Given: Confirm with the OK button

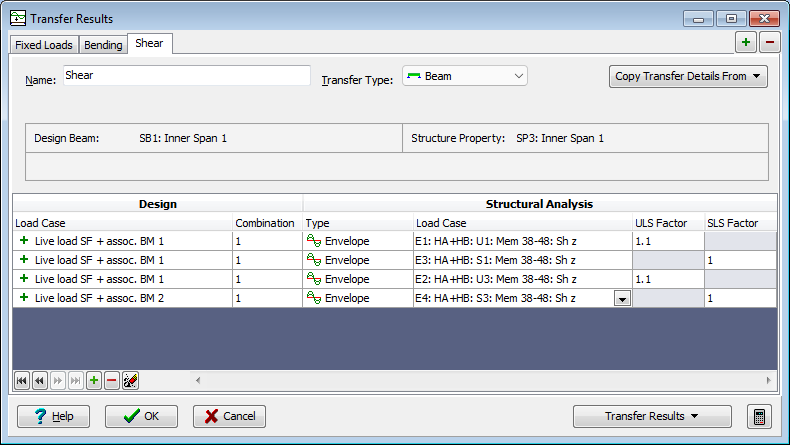Looking at the screenshot, I should [x=141, y=416].
